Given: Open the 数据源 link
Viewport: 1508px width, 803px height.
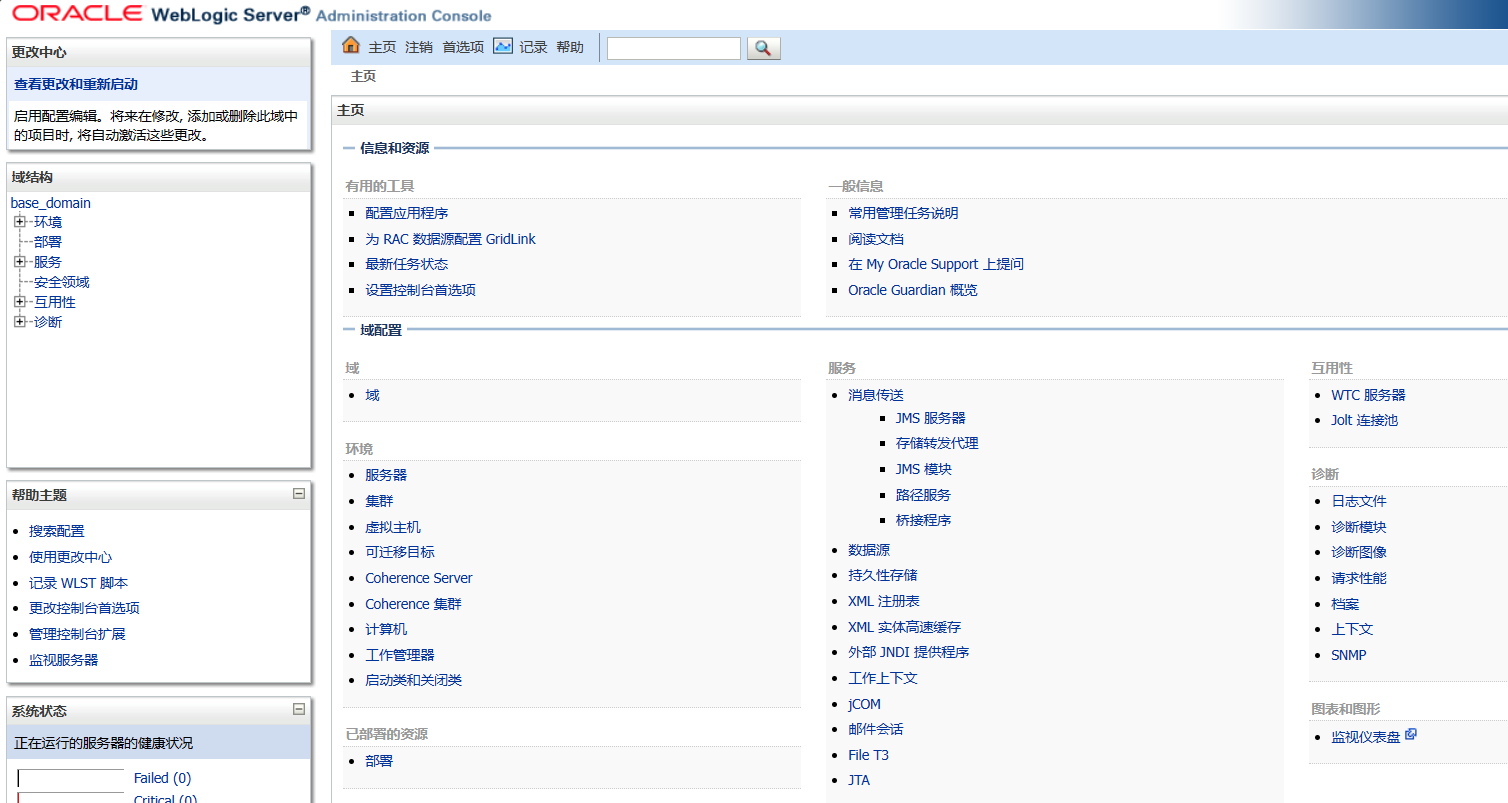Looking at the screenshot, I should tap(869, 550).
